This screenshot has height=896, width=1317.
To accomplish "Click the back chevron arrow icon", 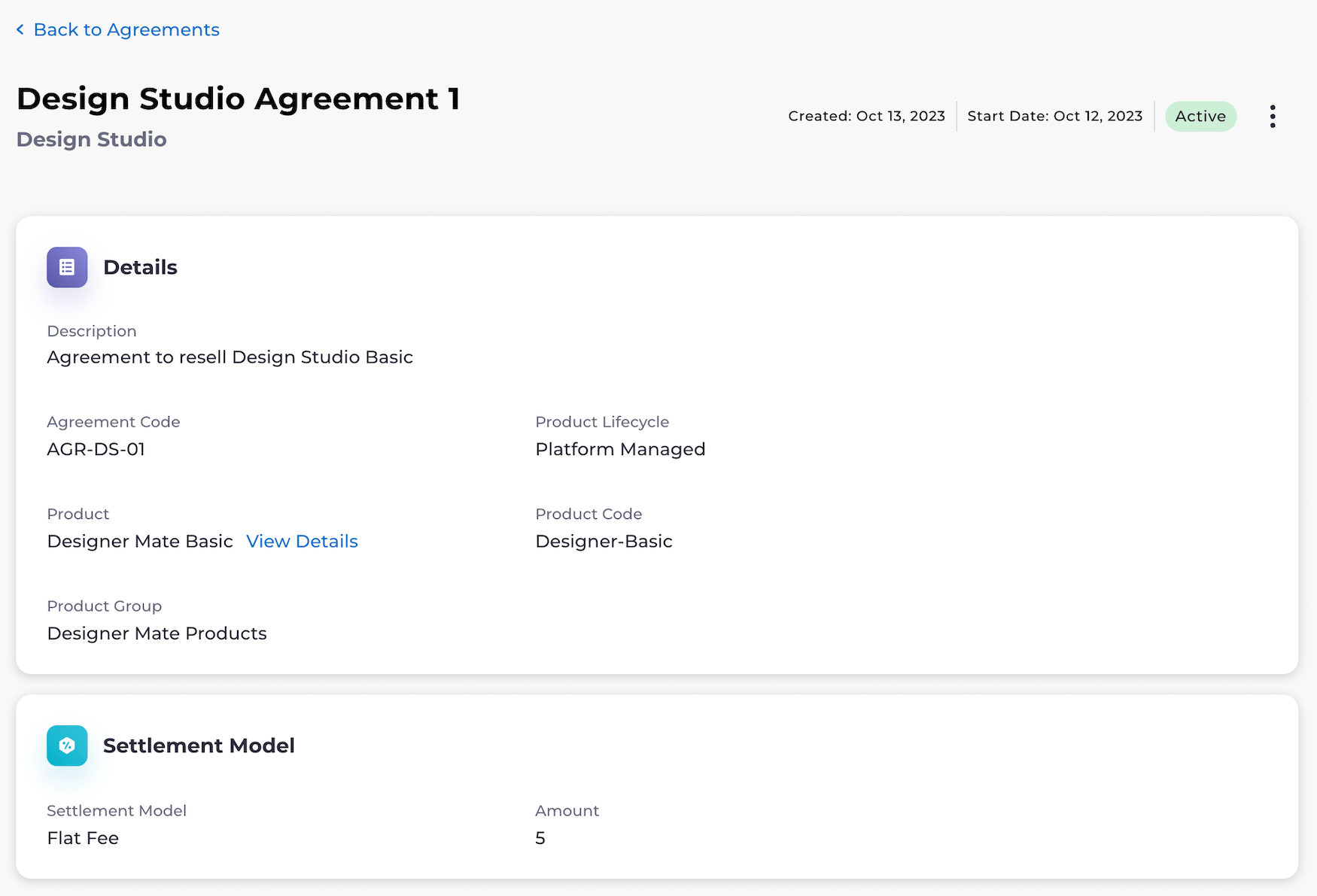I will [x=20, y=29].
